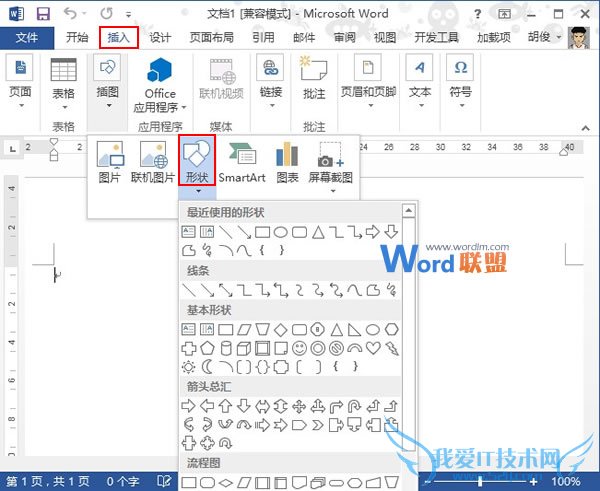This screenshot has width=600, height=491.
Task: Click the ribbon display options button
Action: (x=505, y=14)
